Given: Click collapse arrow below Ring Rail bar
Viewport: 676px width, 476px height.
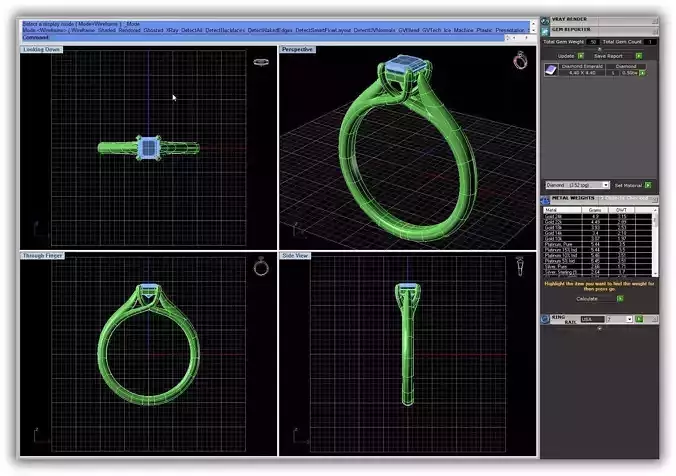Looking at the screenshot, I should click(599, 328).
